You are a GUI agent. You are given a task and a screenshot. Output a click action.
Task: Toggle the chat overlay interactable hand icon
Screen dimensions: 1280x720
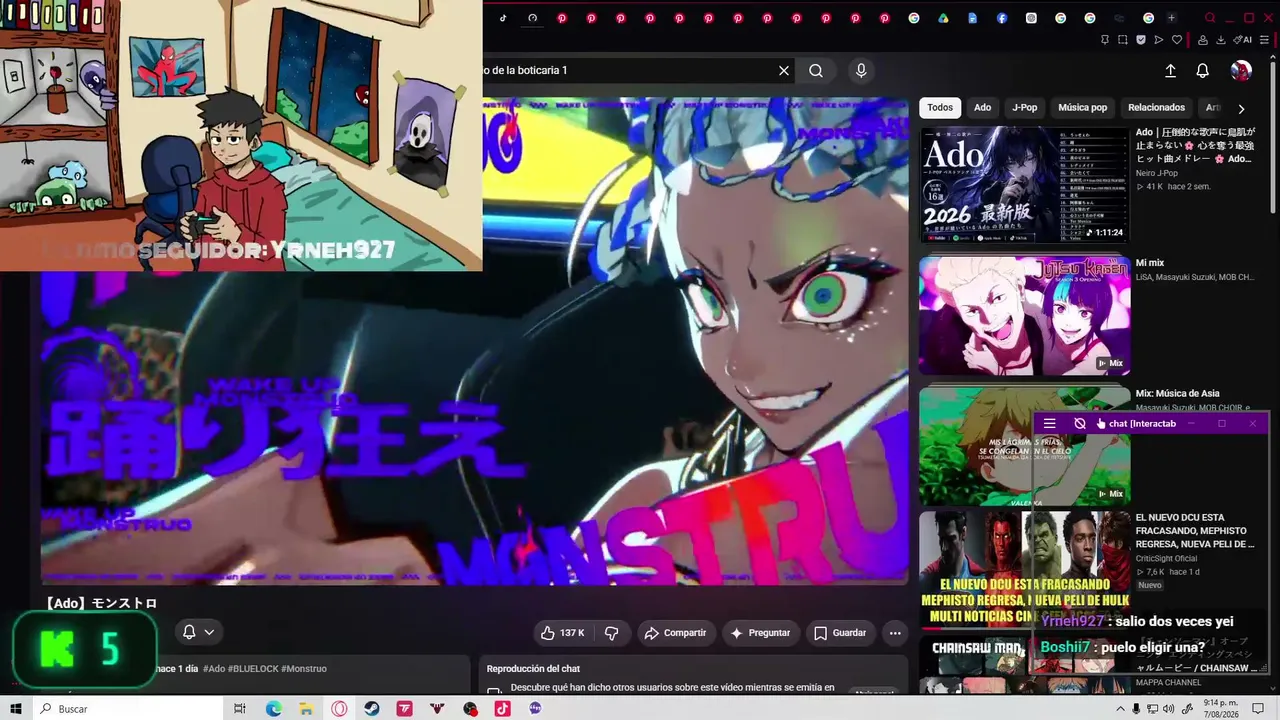pyautogui.click(x=1101, y=424)
